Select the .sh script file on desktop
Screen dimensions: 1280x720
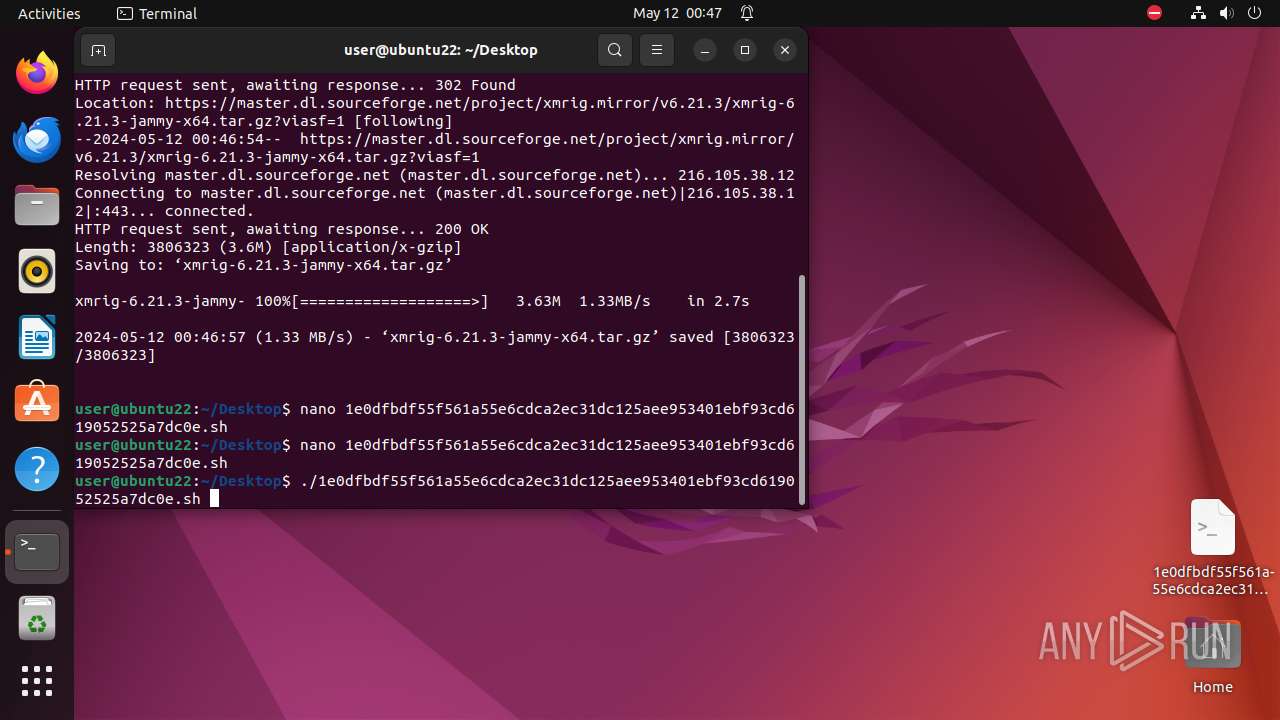click(x=1213, y=546)
